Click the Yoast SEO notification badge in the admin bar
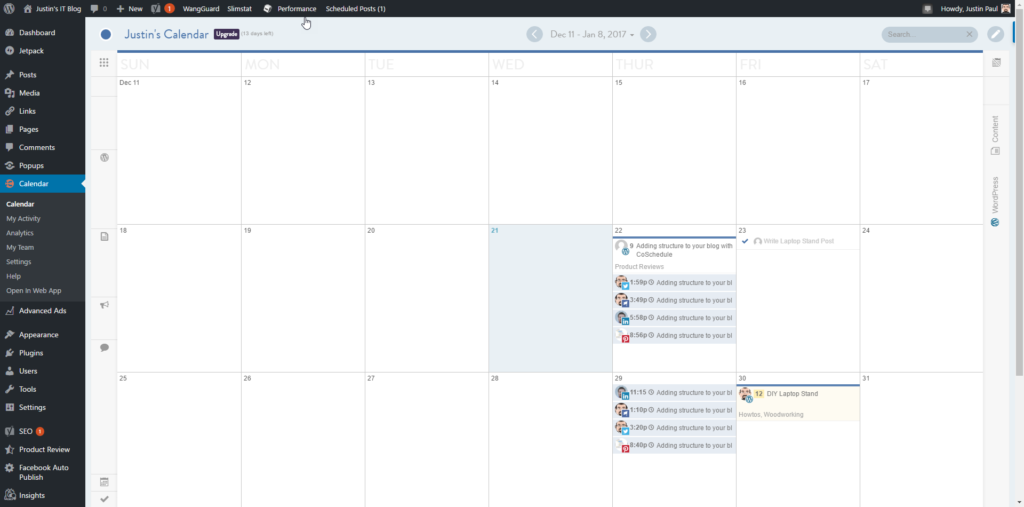 pyautogui.click(x=169, y=8)
